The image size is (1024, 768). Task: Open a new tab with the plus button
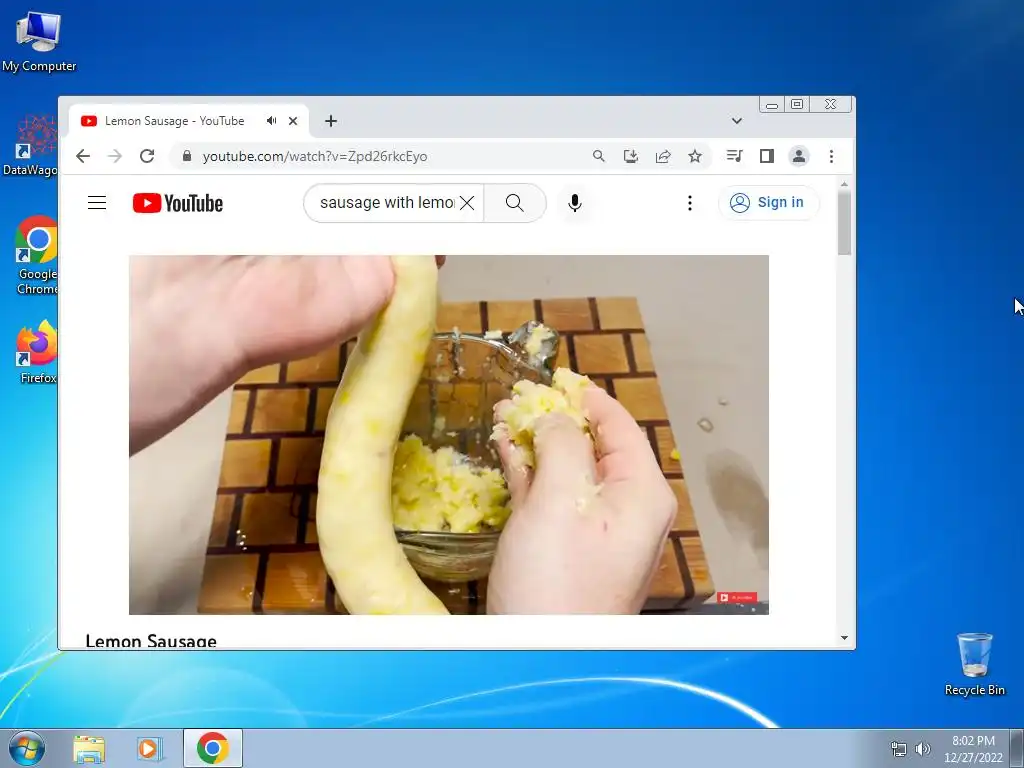pos(331,121)
